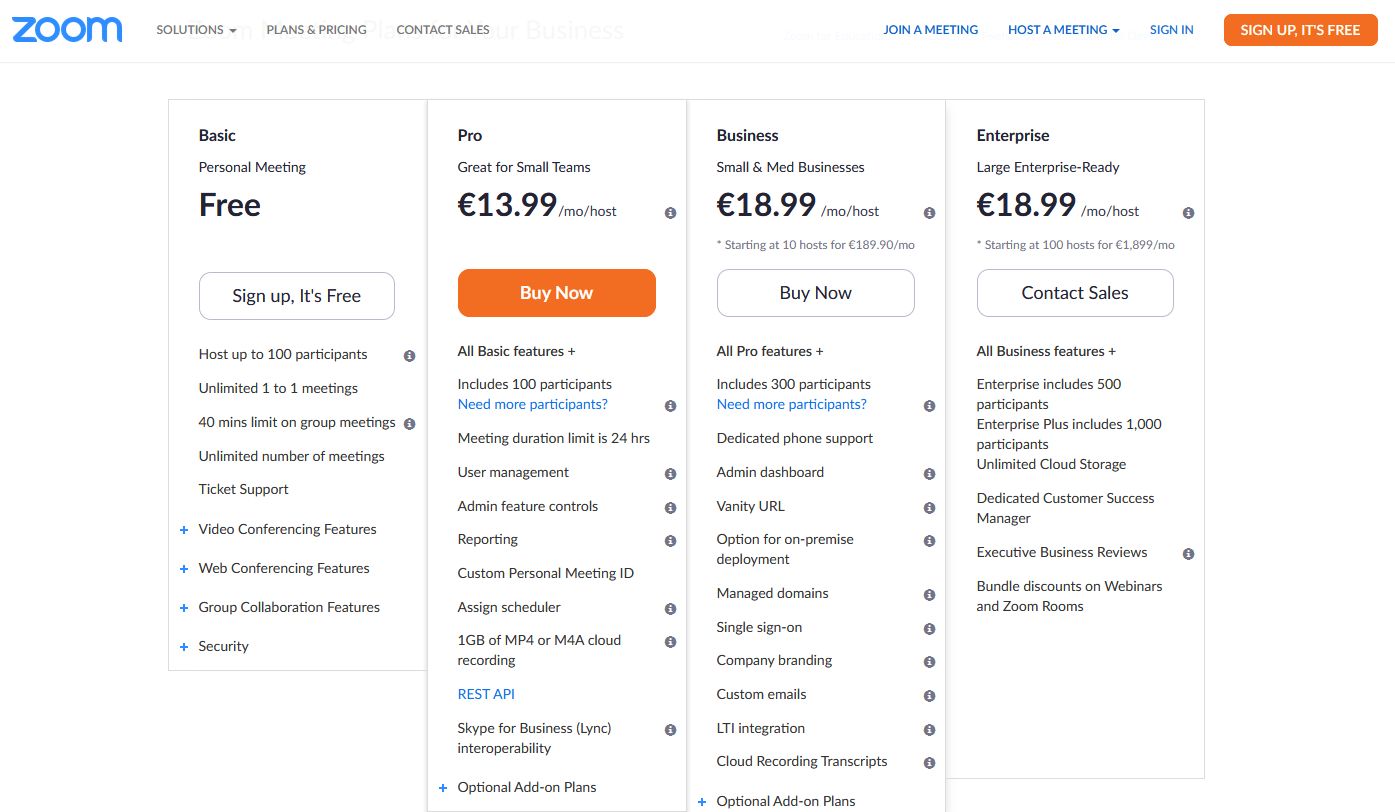Viewport: 1395px width, 812px height.
Task: Expand Optional Add-on Plans under Pro
Action: pyautogui.click(x=526, y=788)
